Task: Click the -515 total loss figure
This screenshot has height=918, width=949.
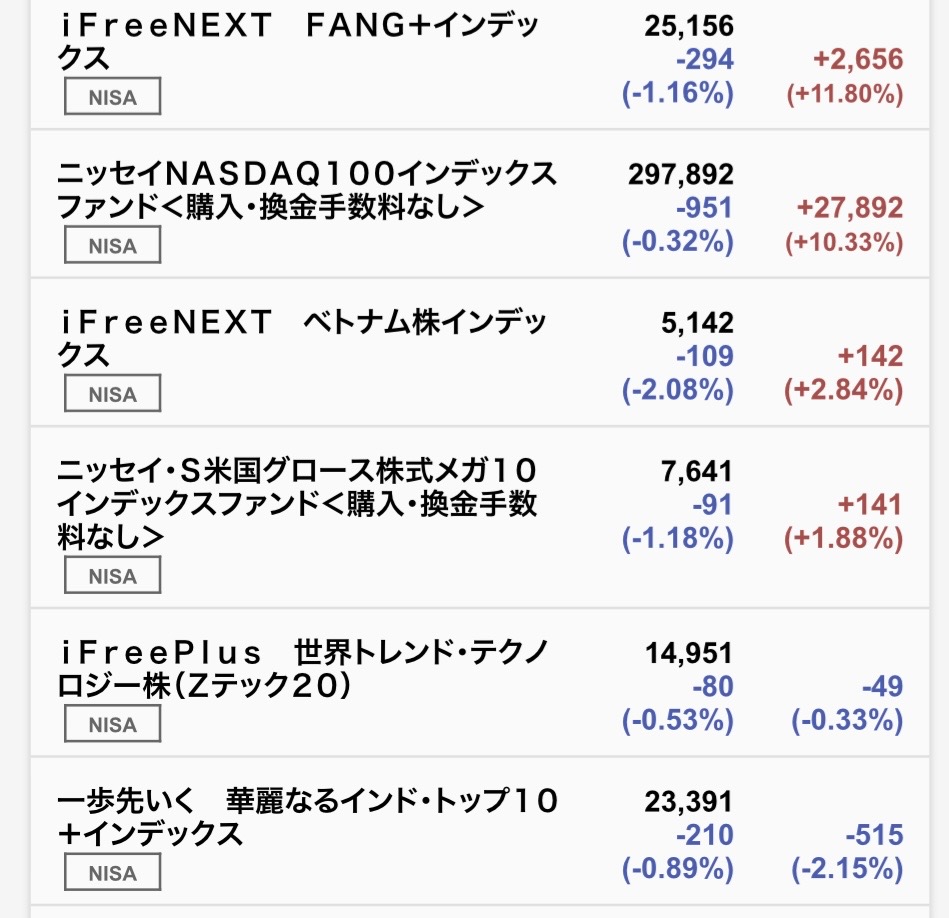Action: coord(875,835)
